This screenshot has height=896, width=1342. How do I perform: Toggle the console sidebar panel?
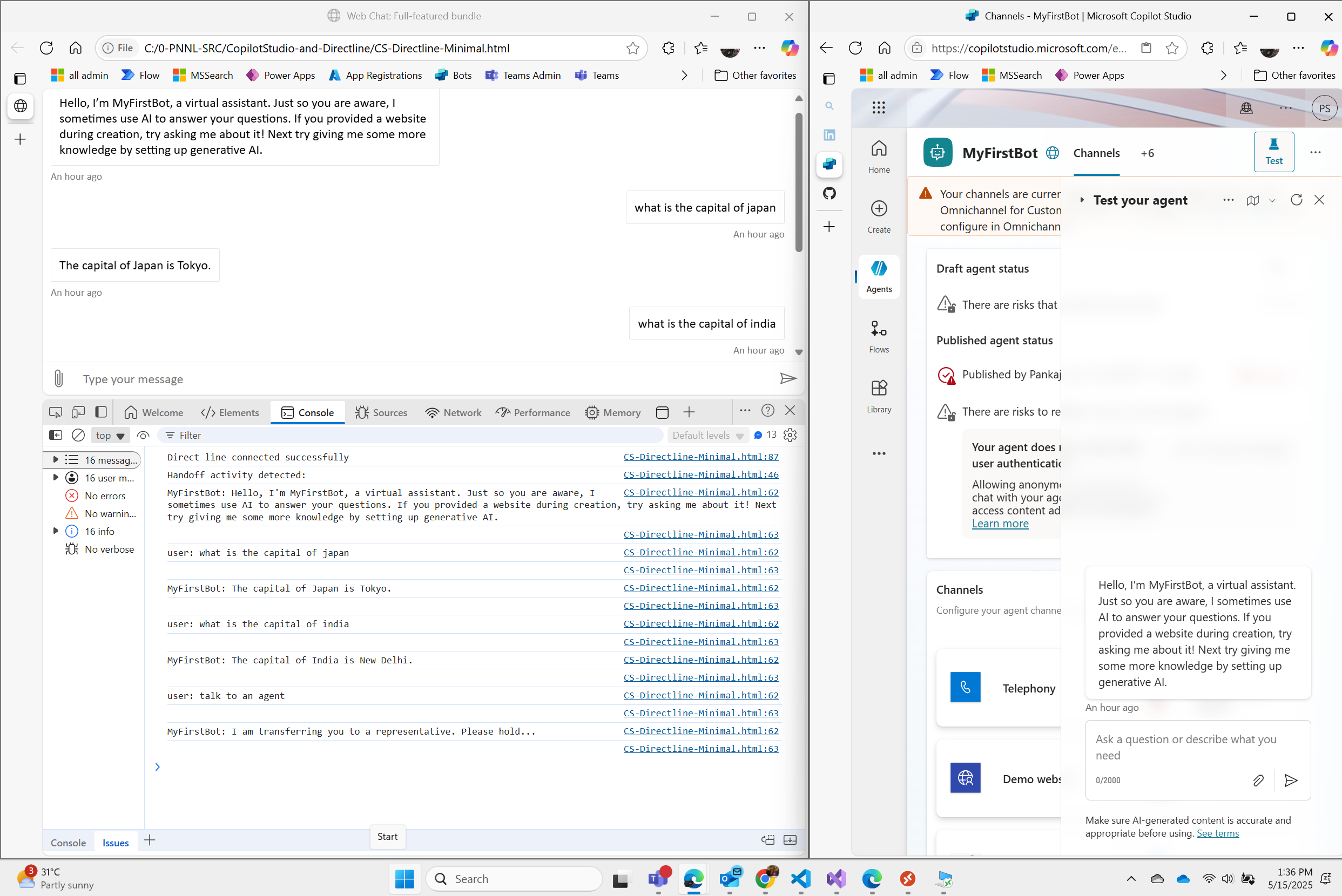[x=56, y=436]
